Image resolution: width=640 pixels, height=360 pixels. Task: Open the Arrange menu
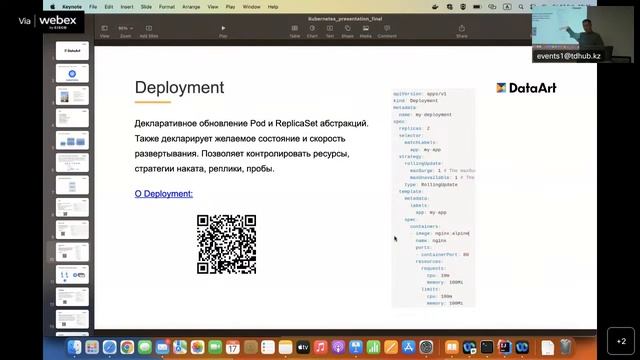click(191, 7)
